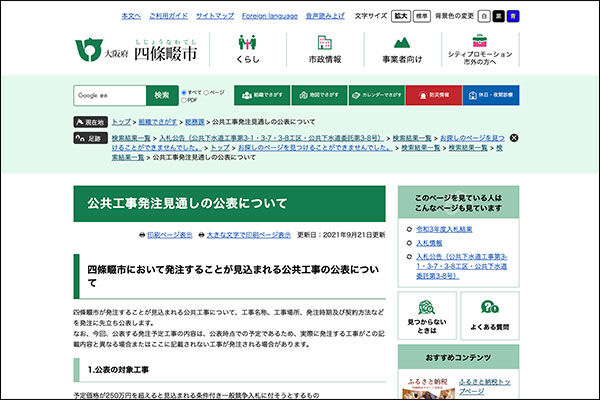Click the heading 1.公表の対象工事
Viewport: 600px width, 400px height.
[118, 370]
